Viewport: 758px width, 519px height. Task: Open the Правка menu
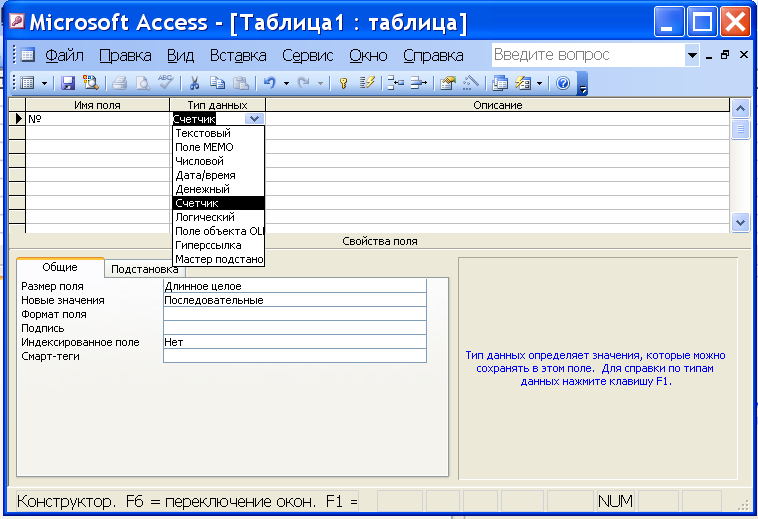(x=125, y=56)
